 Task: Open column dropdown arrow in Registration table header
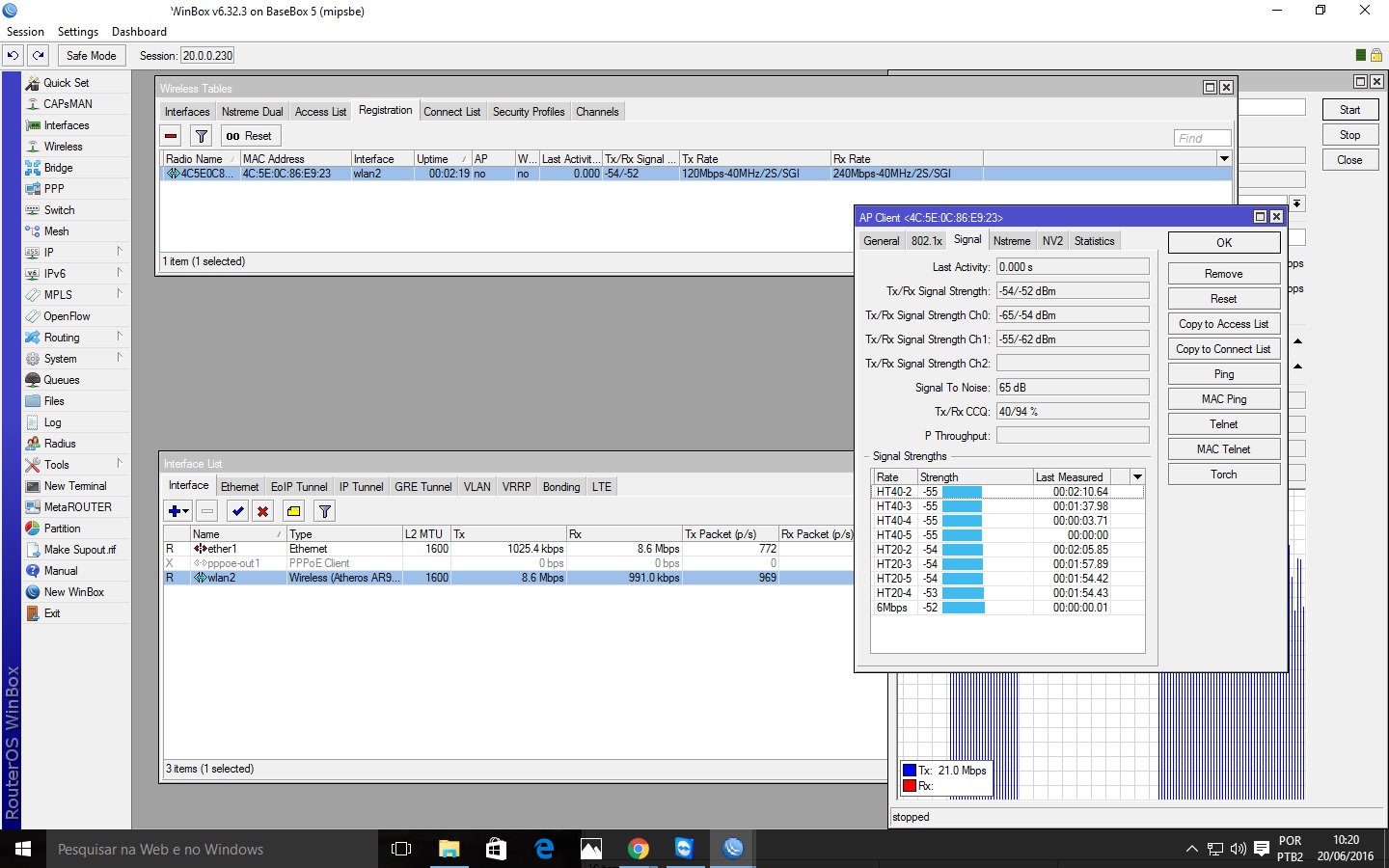click(1224, 159)
